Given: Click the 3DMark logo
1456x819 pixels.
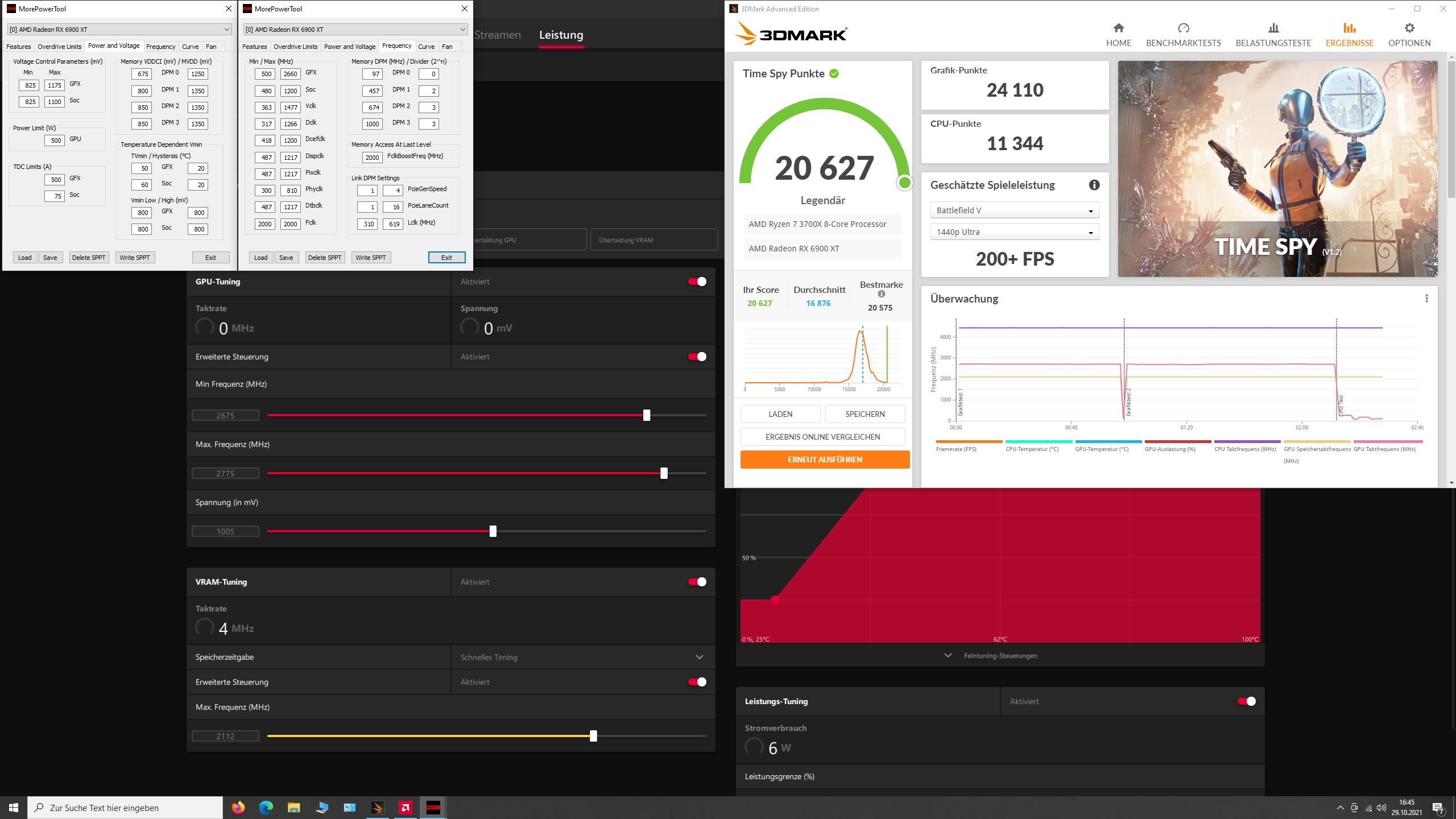Looking at the screenshot, I should [791, 34].
